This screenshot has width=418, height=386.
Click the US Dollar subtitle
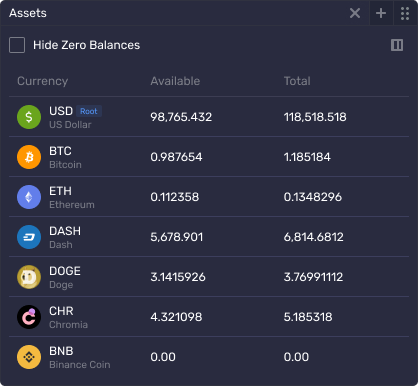[x=70, y=125]
